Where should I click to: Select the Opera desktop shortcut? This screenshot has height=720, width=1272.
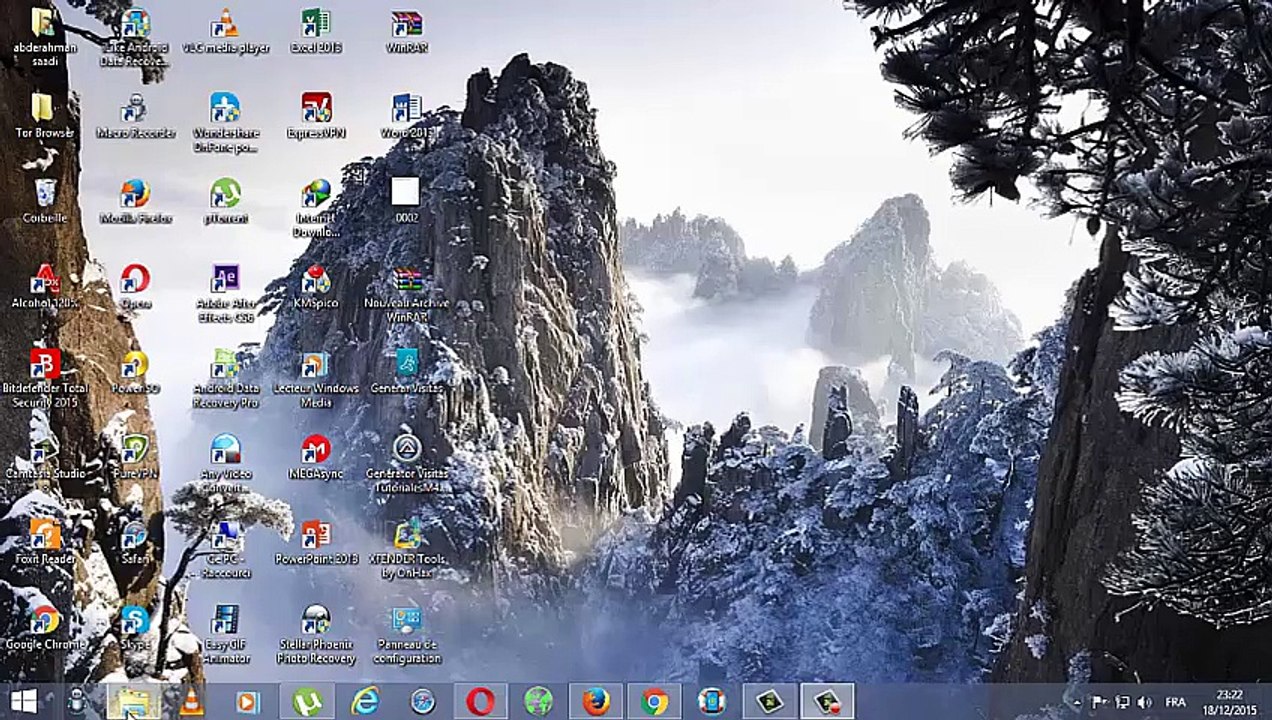[x=135, y=285]
